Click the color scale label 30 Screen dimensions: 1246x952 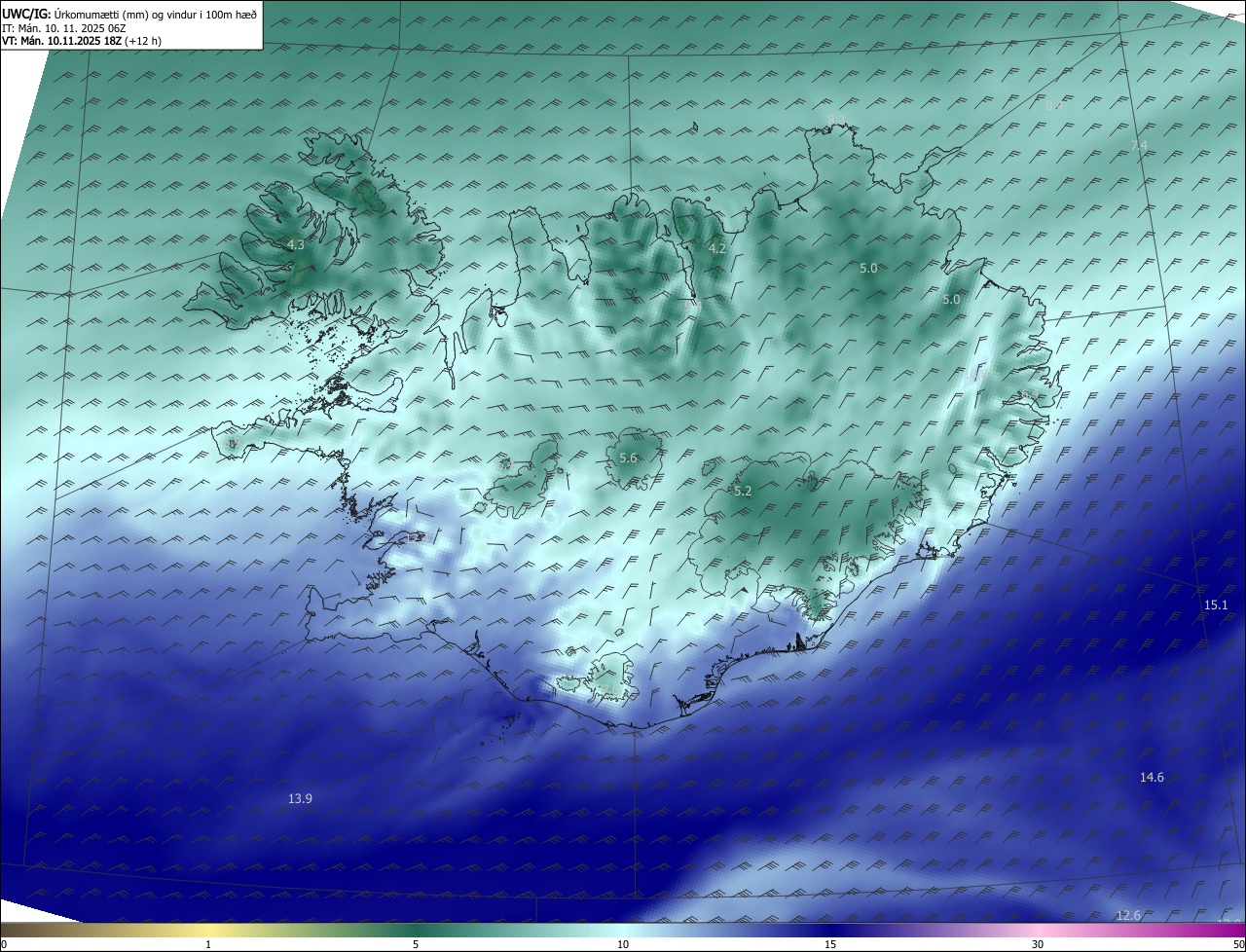(1038, 944)
